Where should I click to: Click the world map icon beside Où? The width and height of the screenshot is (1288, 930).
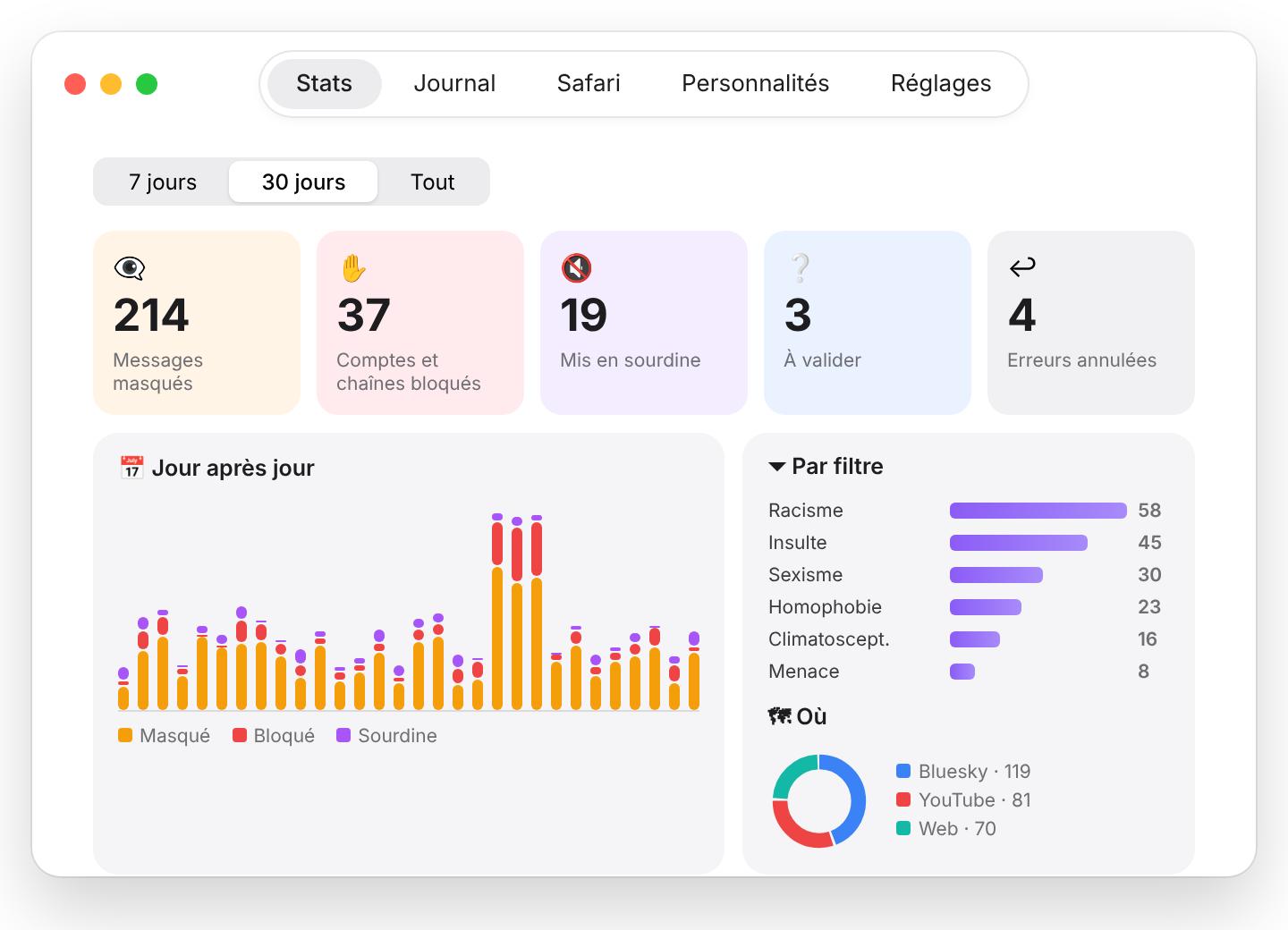tap(780, 716)
